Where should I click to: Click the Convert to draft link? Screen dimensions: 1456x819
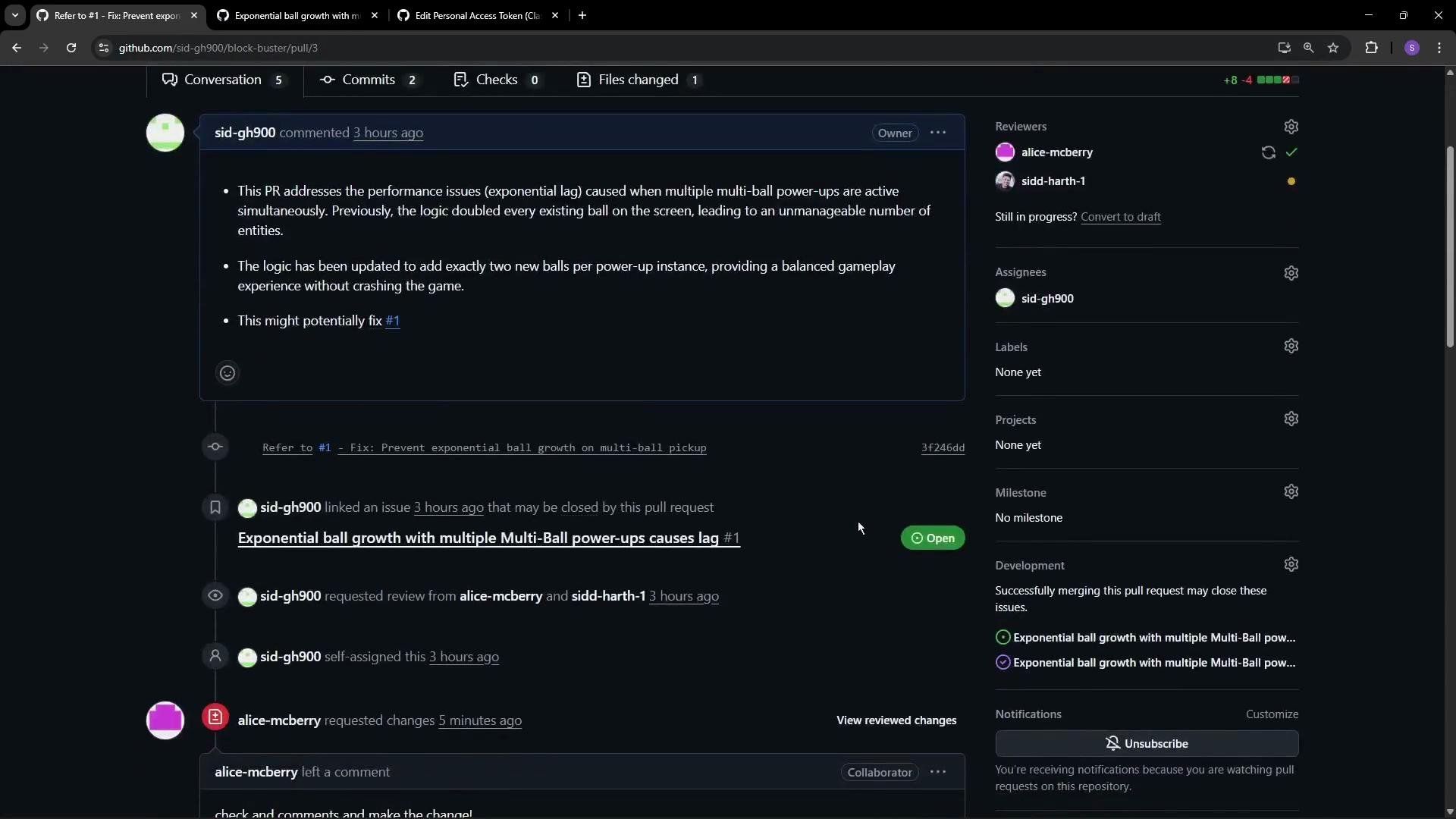1121,217
